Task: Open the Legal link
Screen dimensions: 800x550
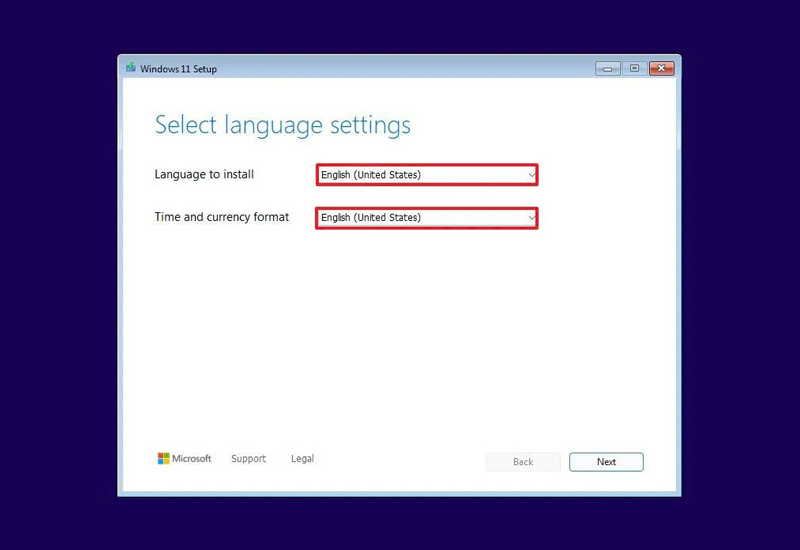Action: (303, 459)
